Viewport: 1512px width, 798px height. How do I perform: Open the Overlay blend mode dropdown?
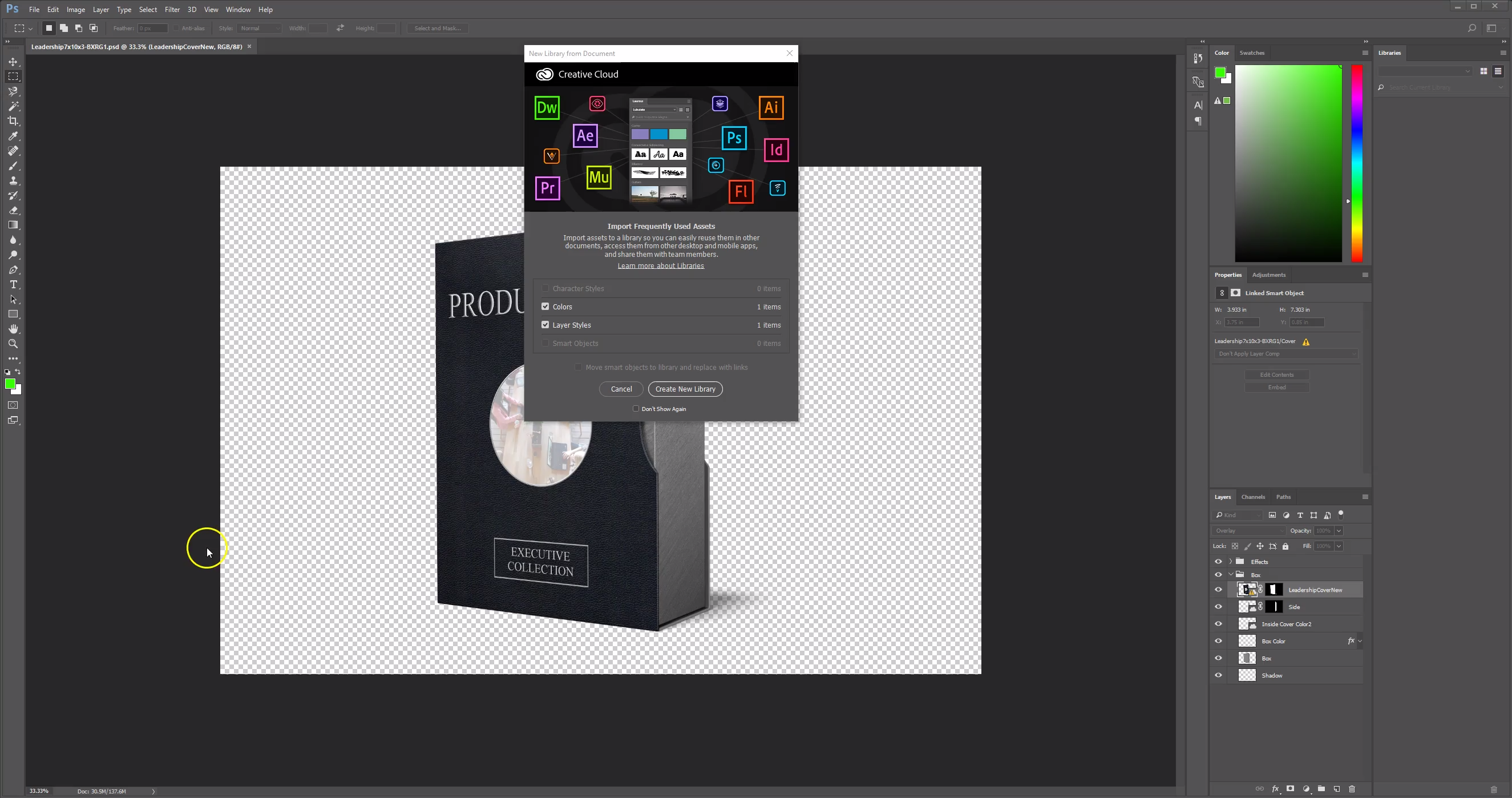point(1249,530)
